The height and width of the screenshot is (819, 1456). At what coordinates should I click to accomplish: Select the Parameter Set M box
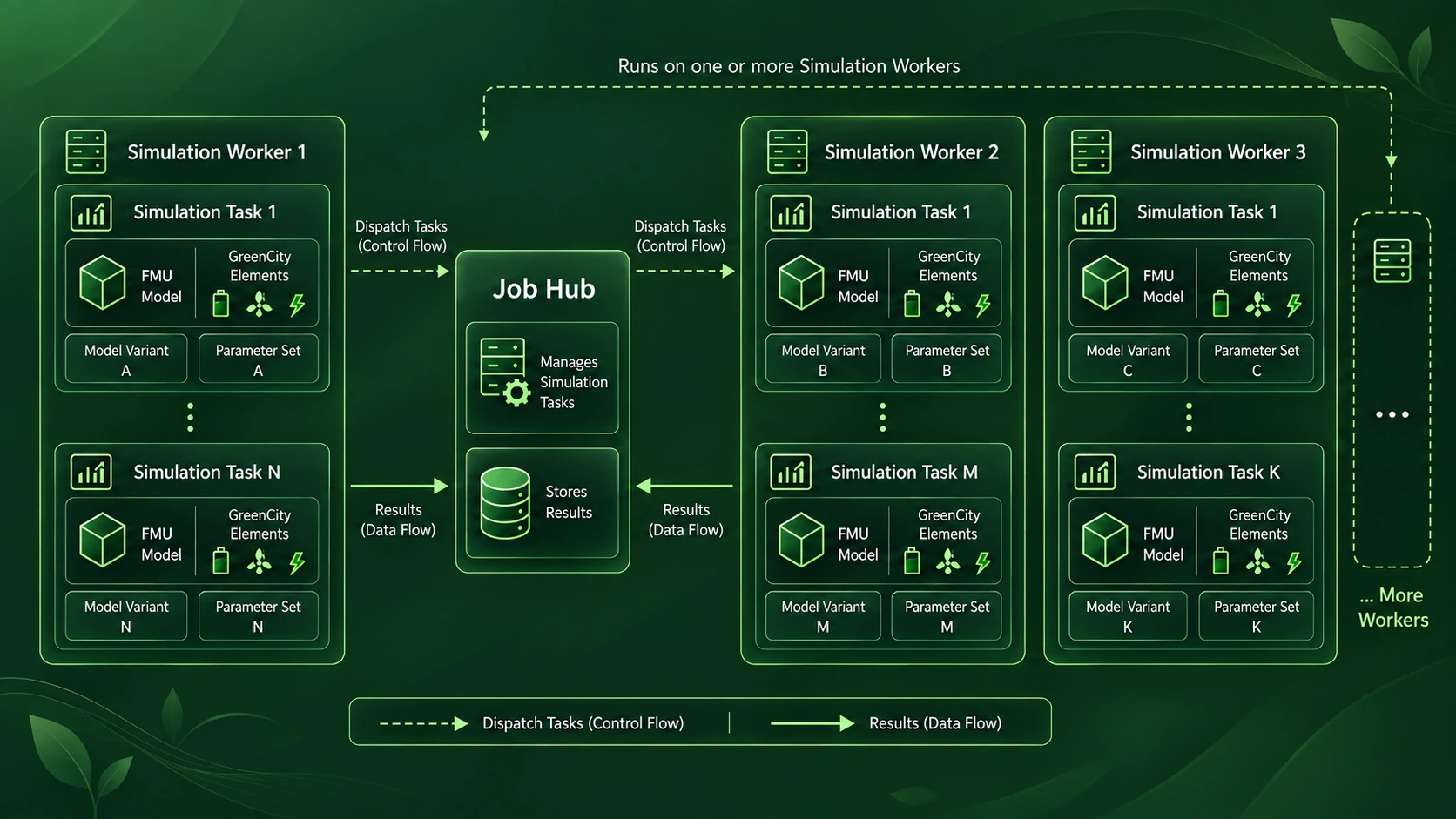947,616
